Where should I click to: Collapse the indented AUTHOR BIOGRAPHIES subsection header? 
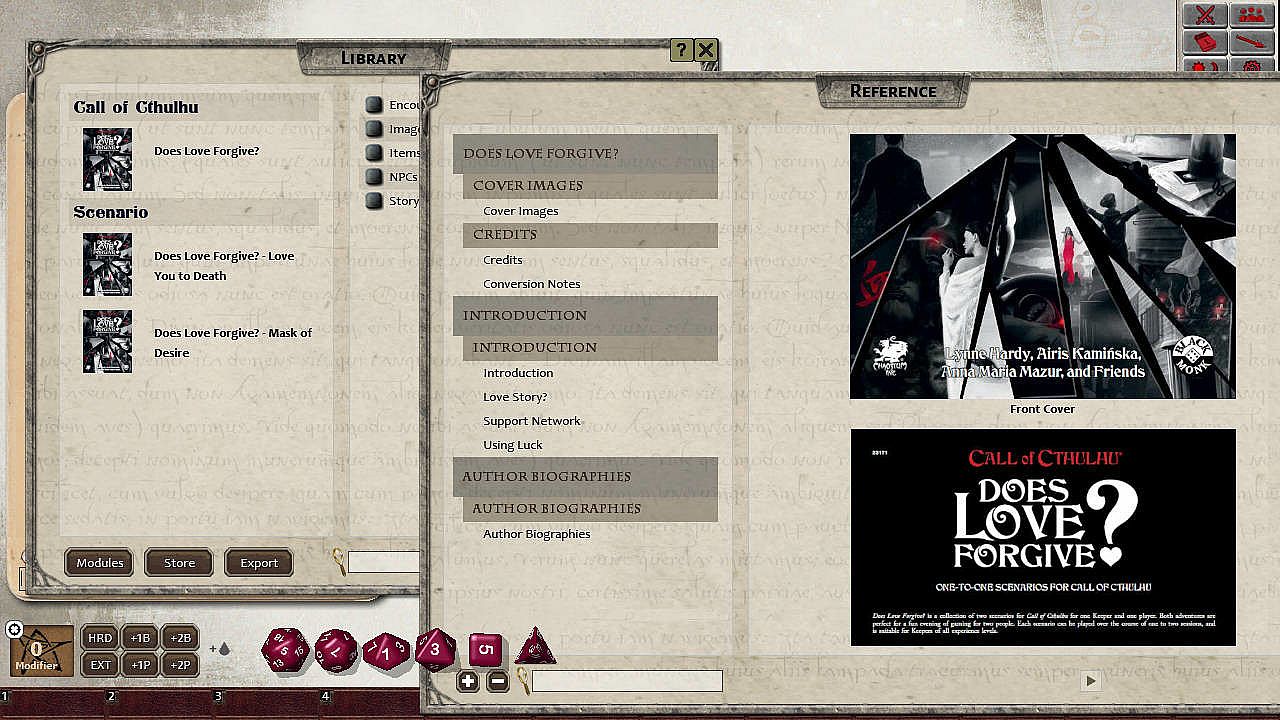pos(590,509)
